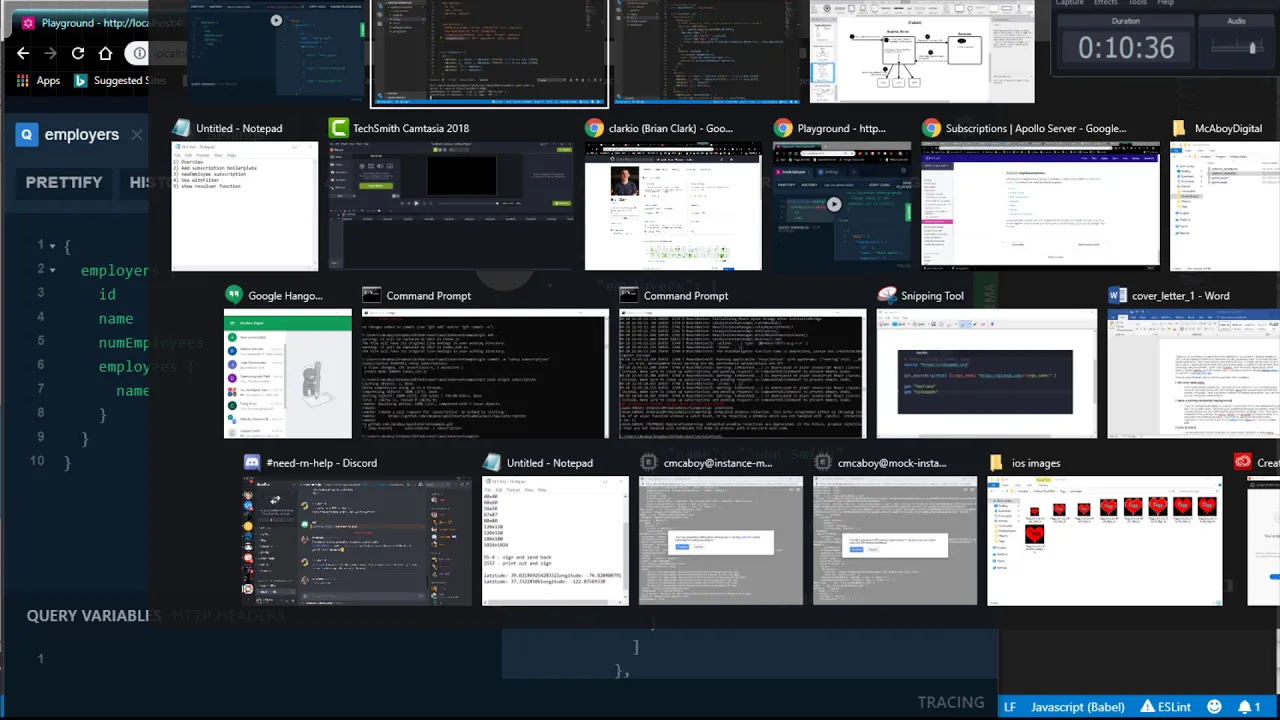Open the notifications bell in status bar
Screen dimensions: 1280x720
tap(1249, 707)
